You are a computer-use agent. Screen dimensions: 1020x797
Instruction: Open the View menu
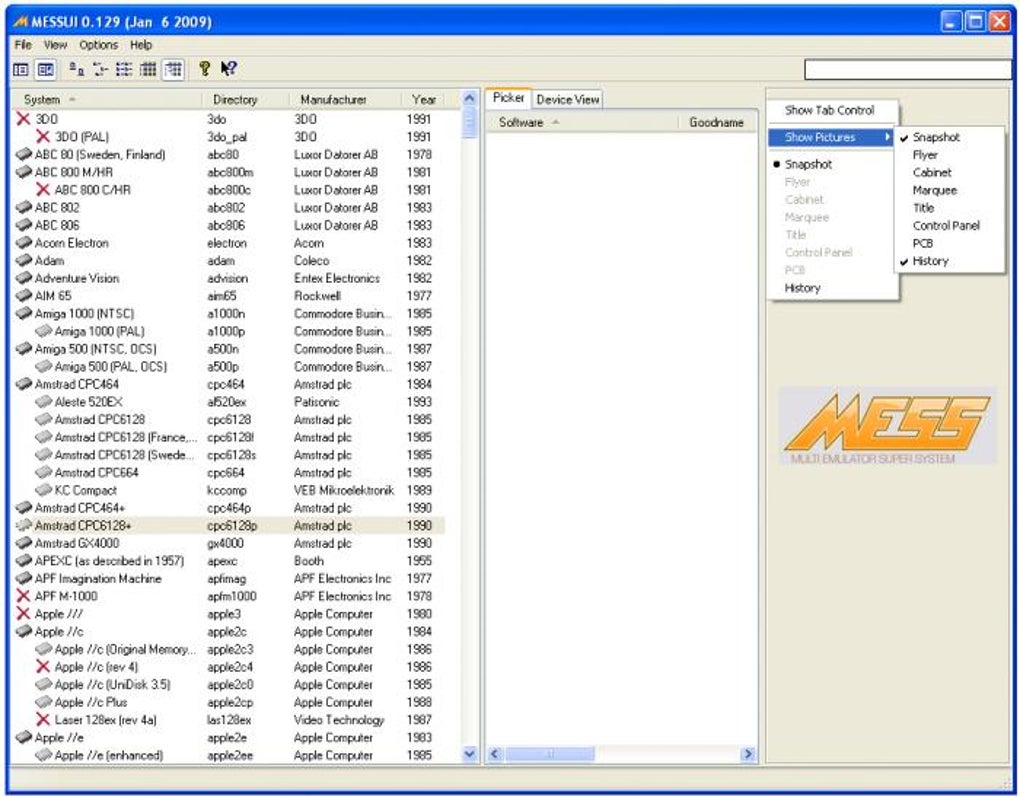click(x=55, y=45)
